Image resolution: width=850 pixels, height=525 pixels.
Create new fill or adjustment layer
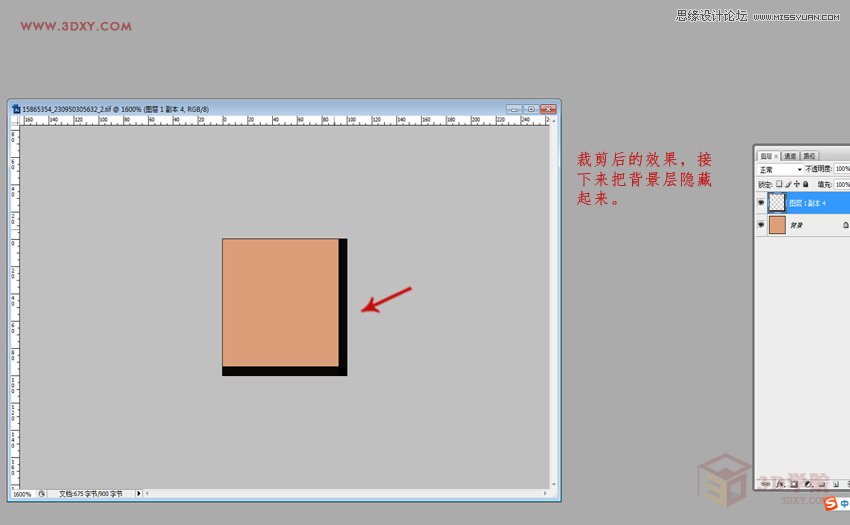coord(808,484)
